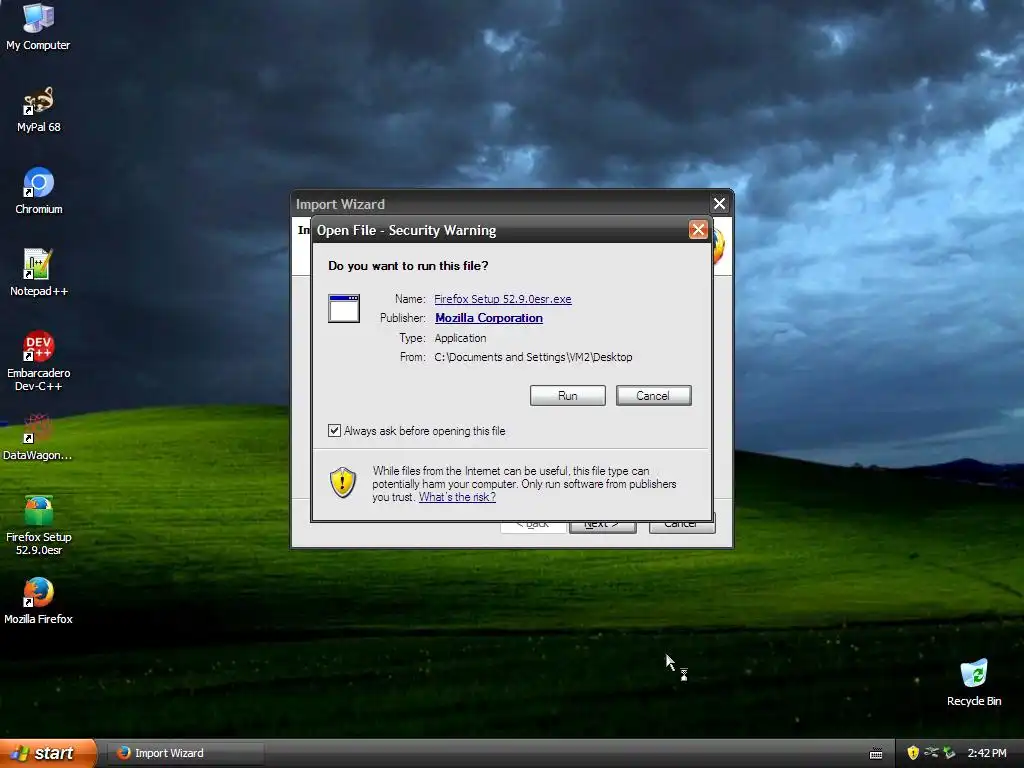Select the MyPal 68 desktop shortcut
This screenshot has width=1024, height=768.
38,110
